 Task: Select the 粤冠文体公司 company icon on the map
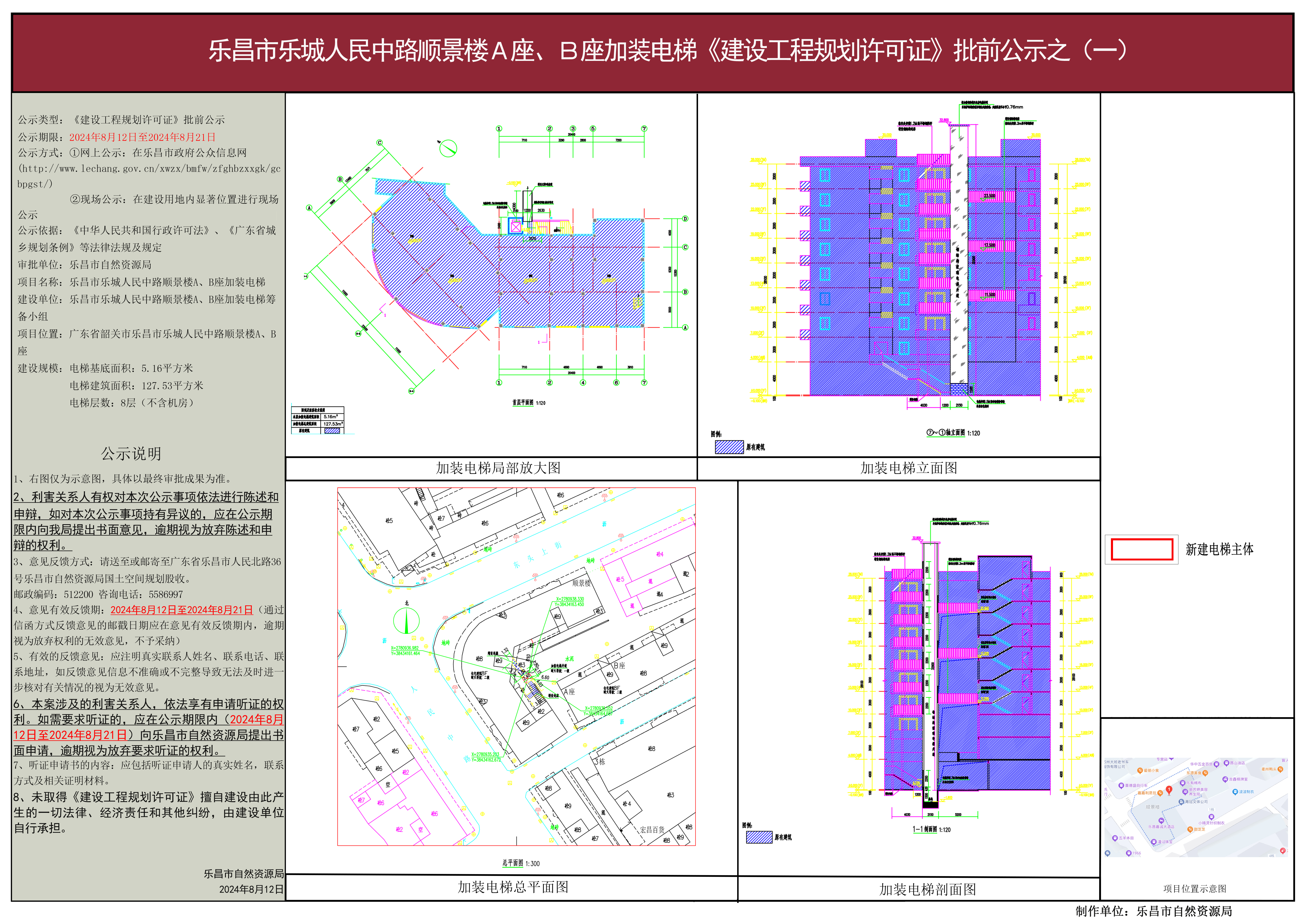(1181, 802)
